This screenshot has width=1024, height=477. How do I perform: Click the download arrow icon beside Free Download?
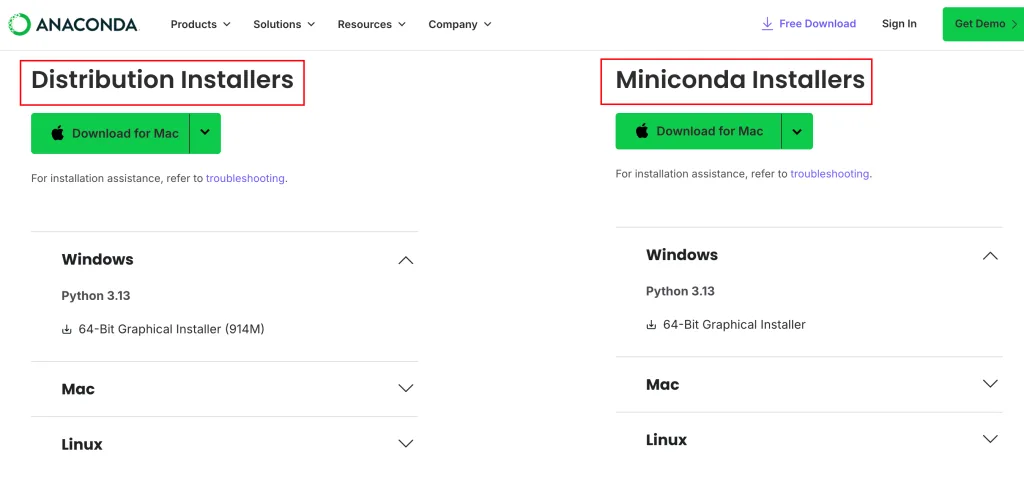[x=767, y=24]
